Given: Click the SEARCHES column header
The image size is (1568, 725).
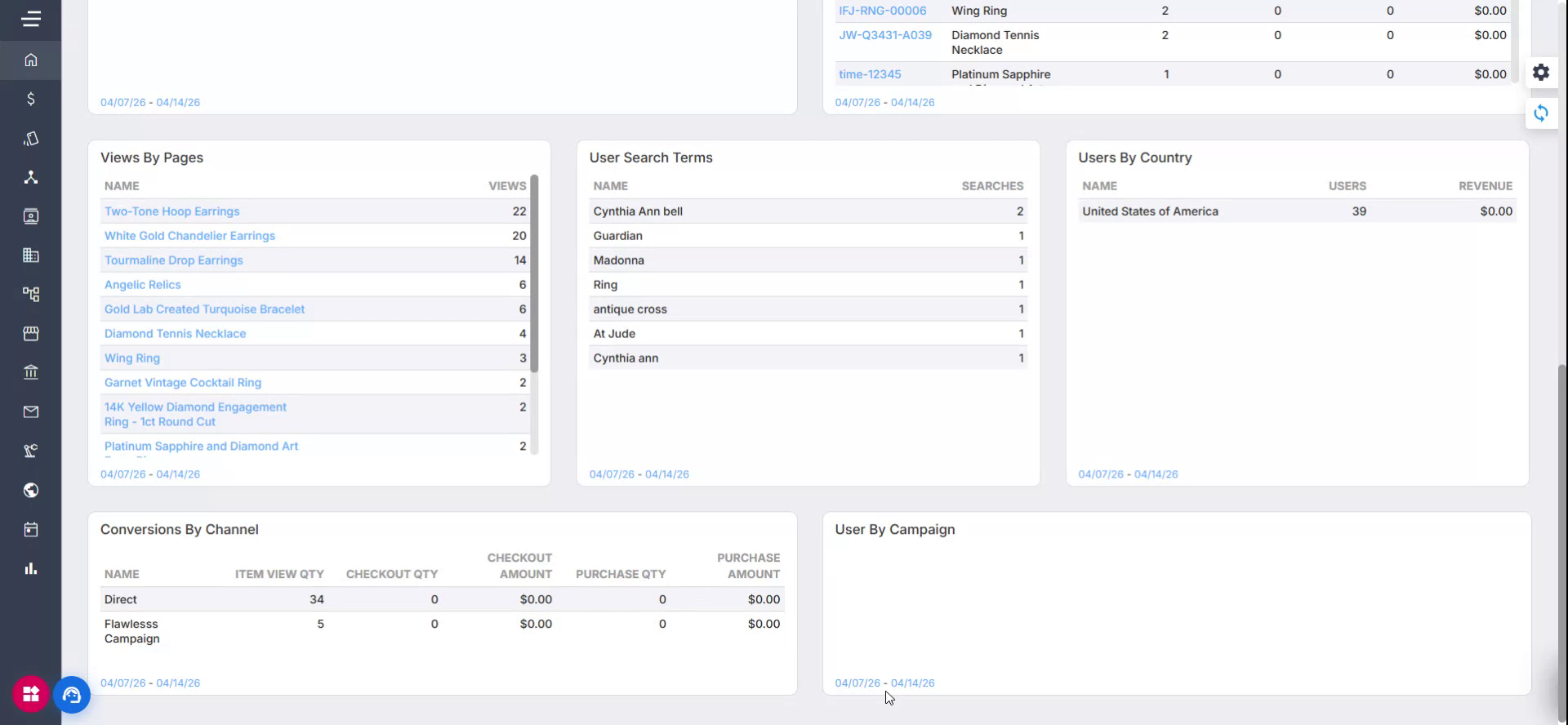Looking at the screenshot, I should [x=992, y=186].
